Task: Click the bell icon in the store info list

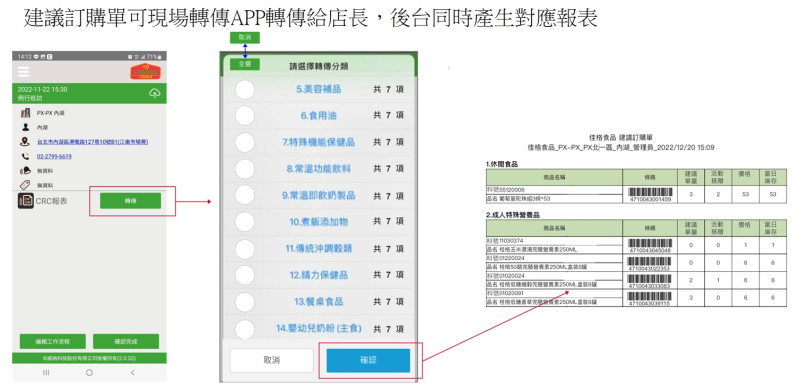Action: tap(26, 171)
